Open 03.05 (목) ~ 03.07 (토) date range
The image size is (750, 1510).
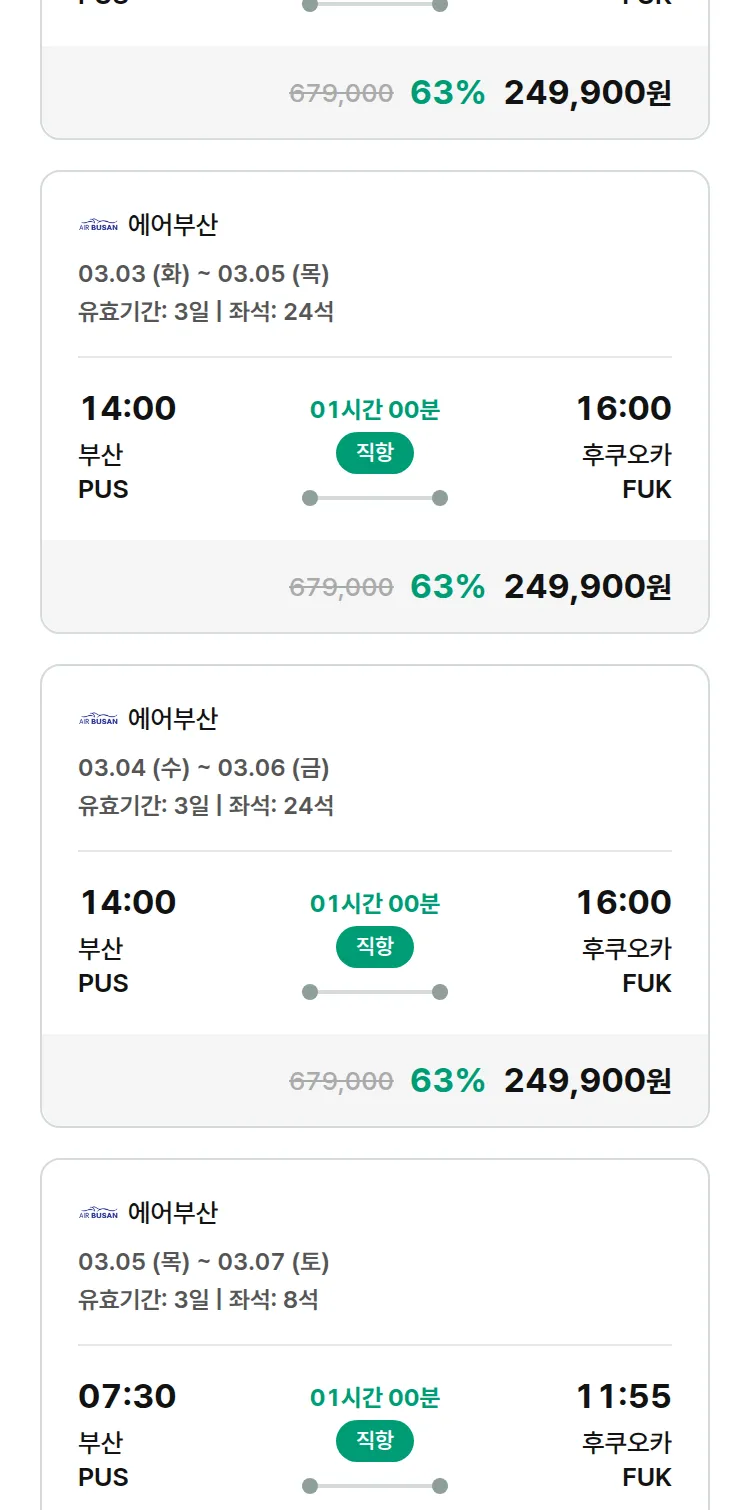tap(204, 1262)
